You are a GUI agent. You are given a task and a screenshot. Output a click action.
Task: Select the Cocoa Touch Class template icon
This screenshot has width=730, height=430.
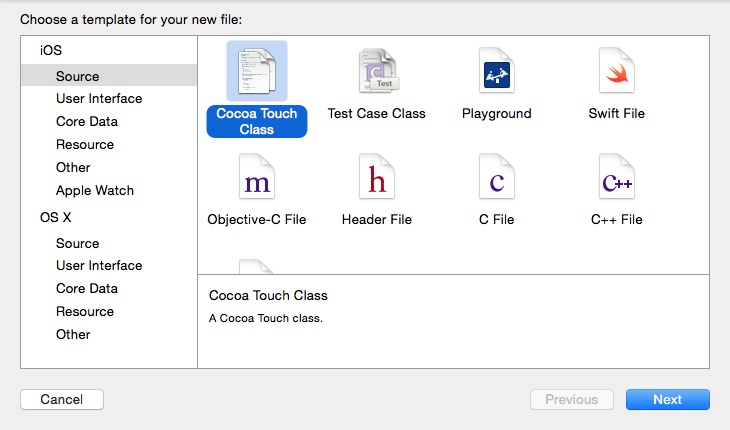coord(257,71)
